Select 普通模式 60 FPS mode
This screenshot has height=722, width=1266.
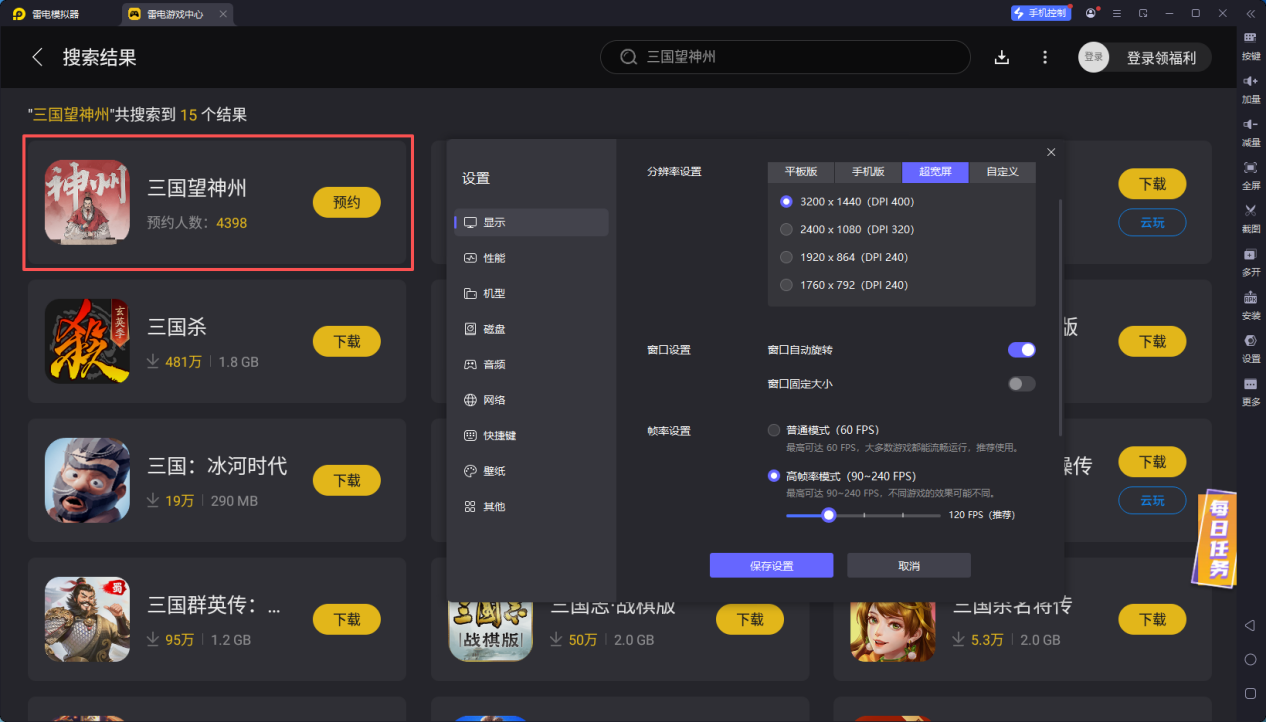pyautogui.click(x=774, y=429)
